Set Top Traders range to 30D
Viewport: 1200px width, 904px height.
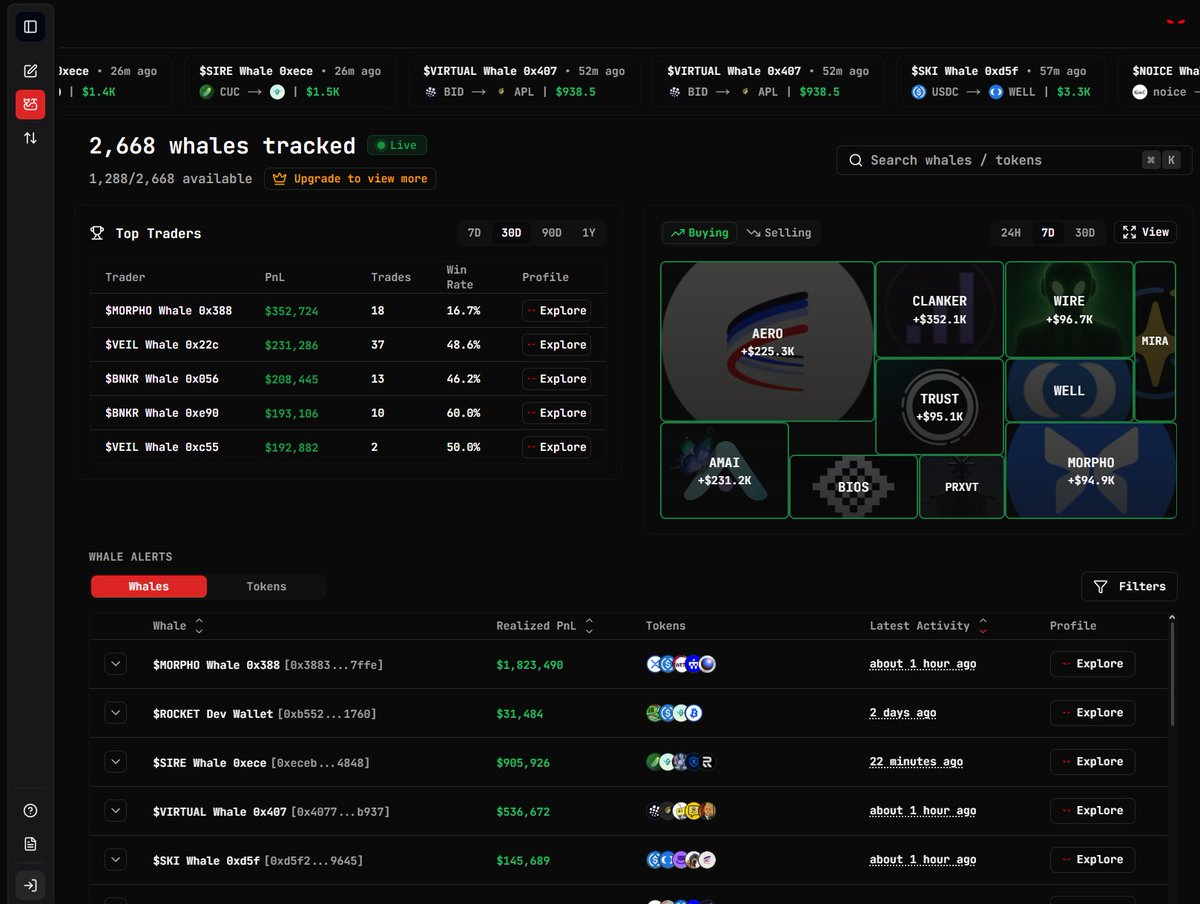click(x=511, y=233)
